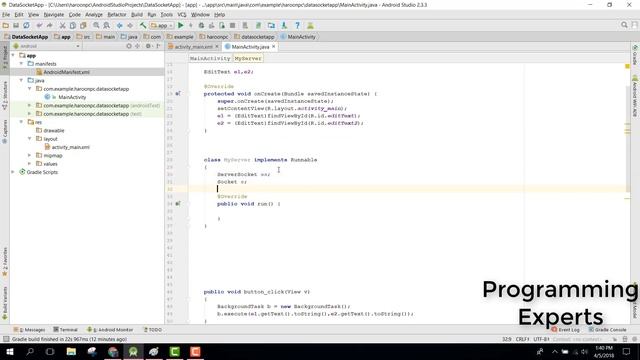Collapse the java folder node
Image resolution: width=640 pixels, height=360 pixels.
22,80
